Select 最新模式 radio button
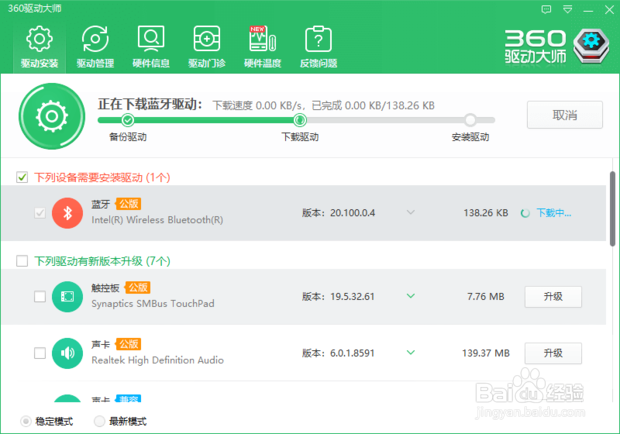Viewport: 620px width, 434px height. 99,421
